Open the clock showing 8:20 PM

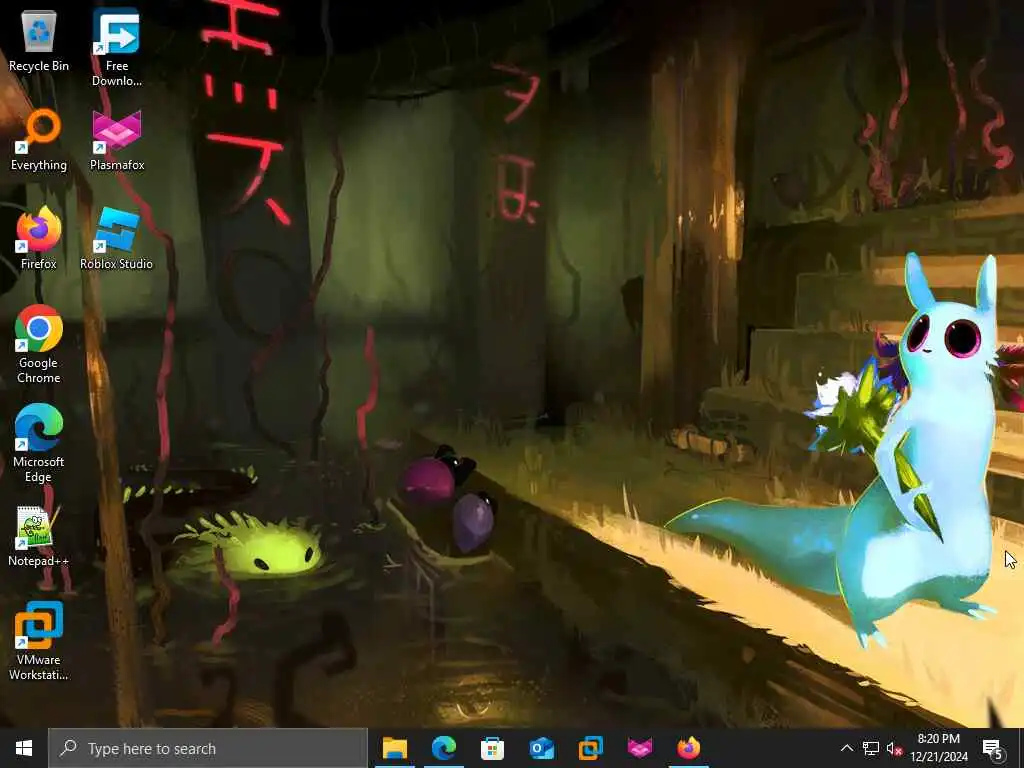(x=938, y=748)
